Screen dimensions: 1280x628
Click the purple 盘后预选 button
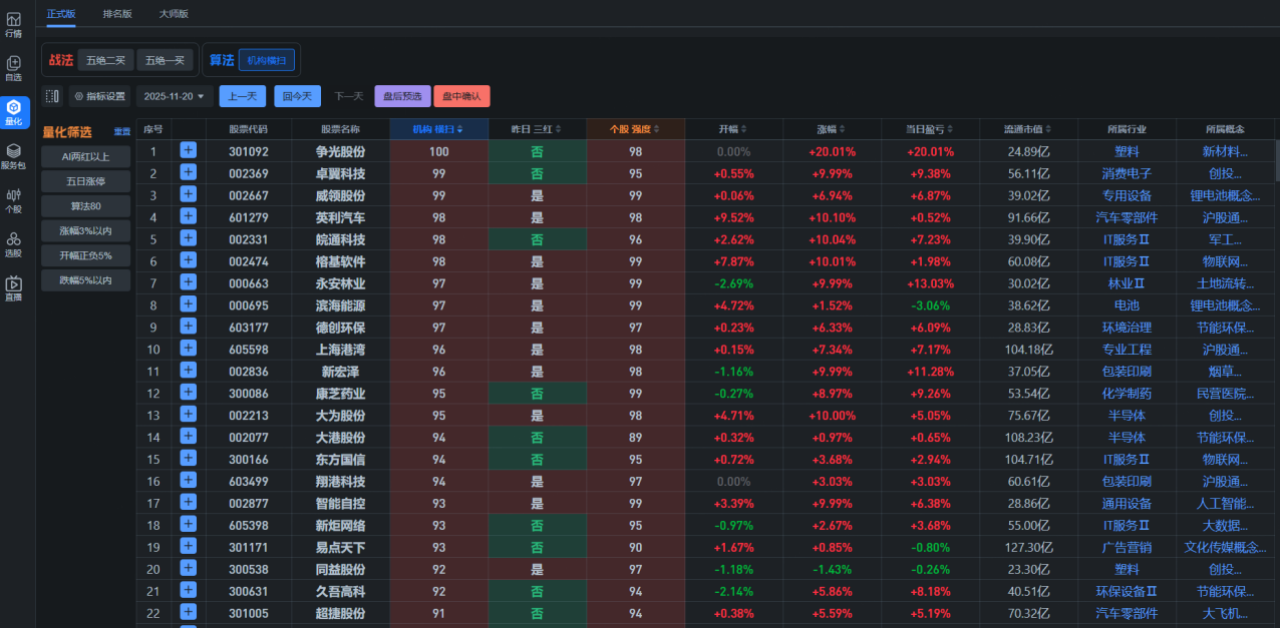coord(402,97)
